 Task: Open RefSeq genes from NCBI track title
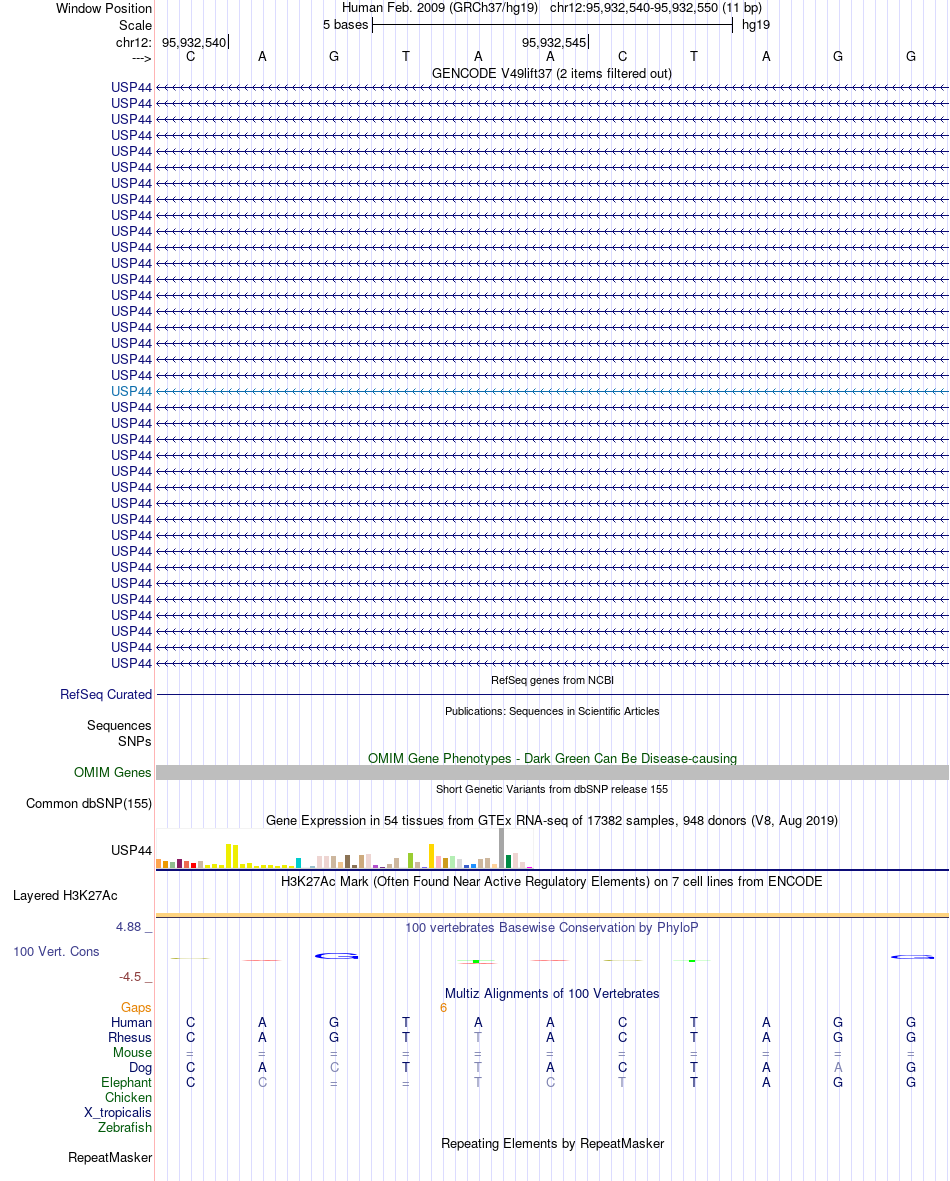click(x=552, y=680)
